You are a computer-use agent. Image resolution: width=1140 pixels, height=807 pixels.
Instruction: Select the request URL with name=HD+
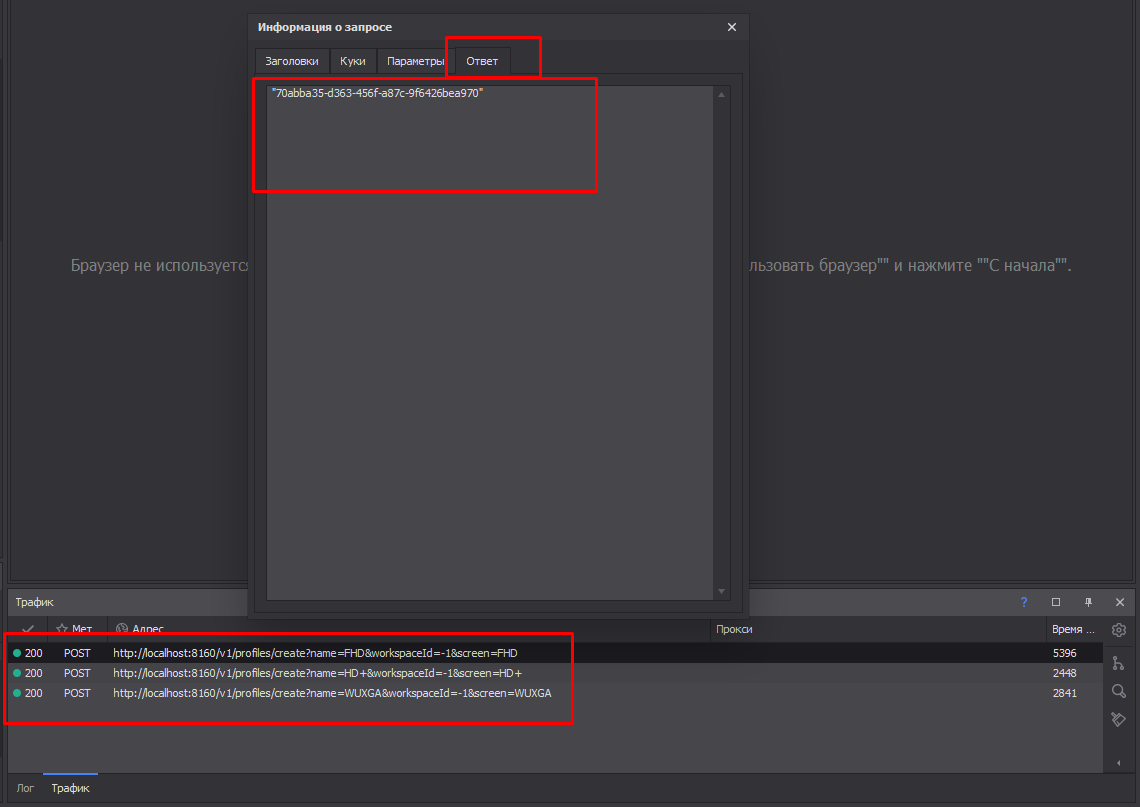point(317,673)
